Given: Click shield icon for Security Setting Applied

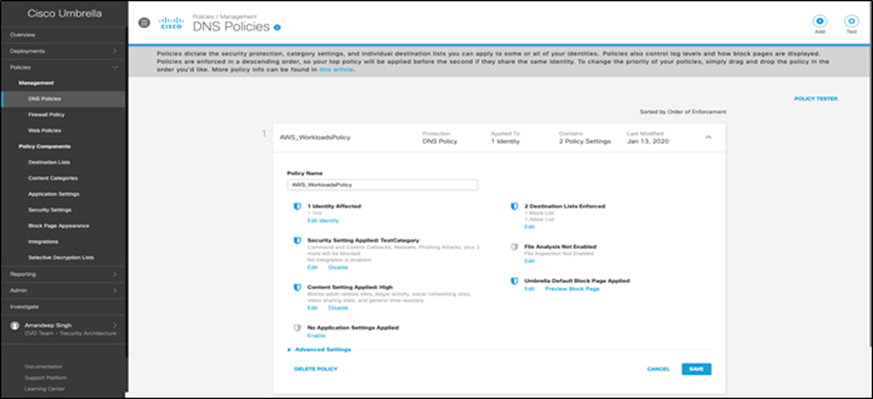Looking at the screenshot, I should (297, 241).
